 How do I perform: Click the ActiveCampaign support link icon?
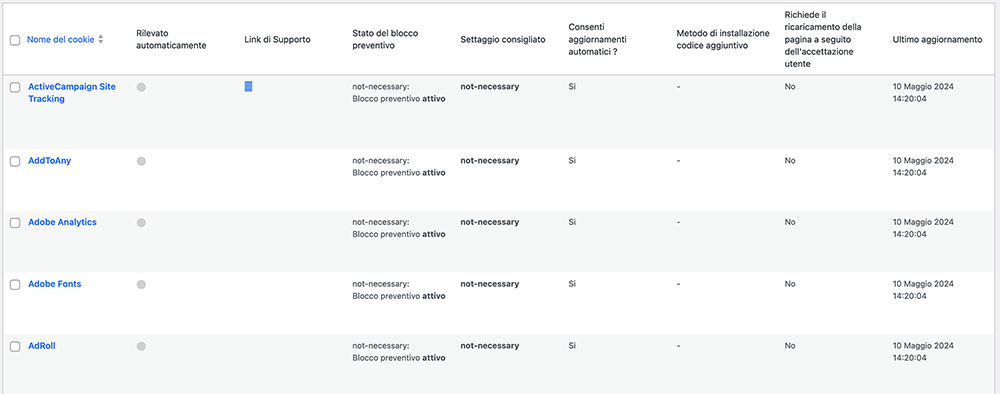pyautogui.click(x=248, y=87)
